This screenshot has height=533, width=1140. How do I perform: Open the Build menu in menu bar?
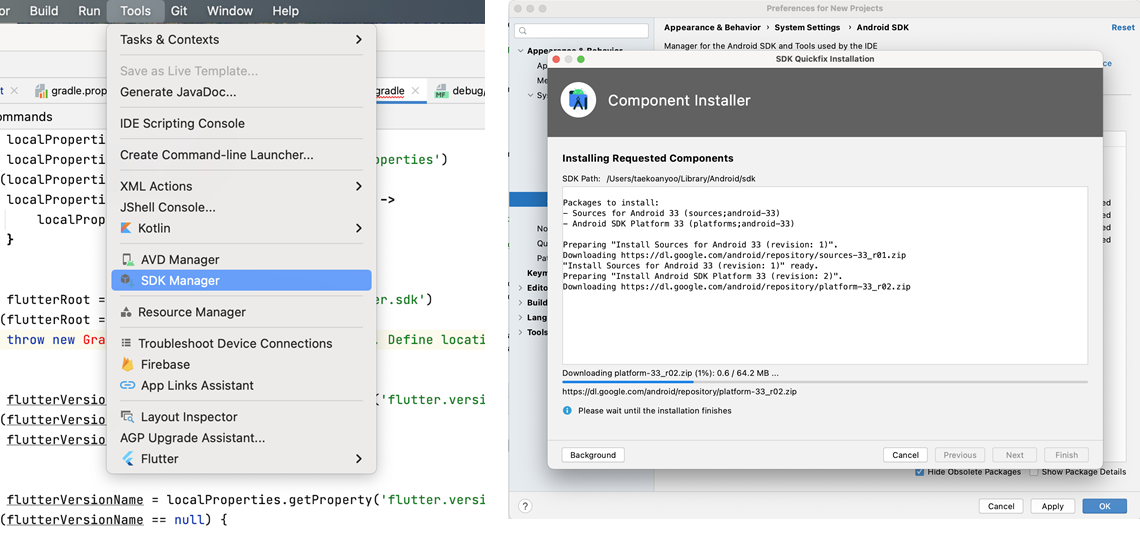click(x=44, y=11)
